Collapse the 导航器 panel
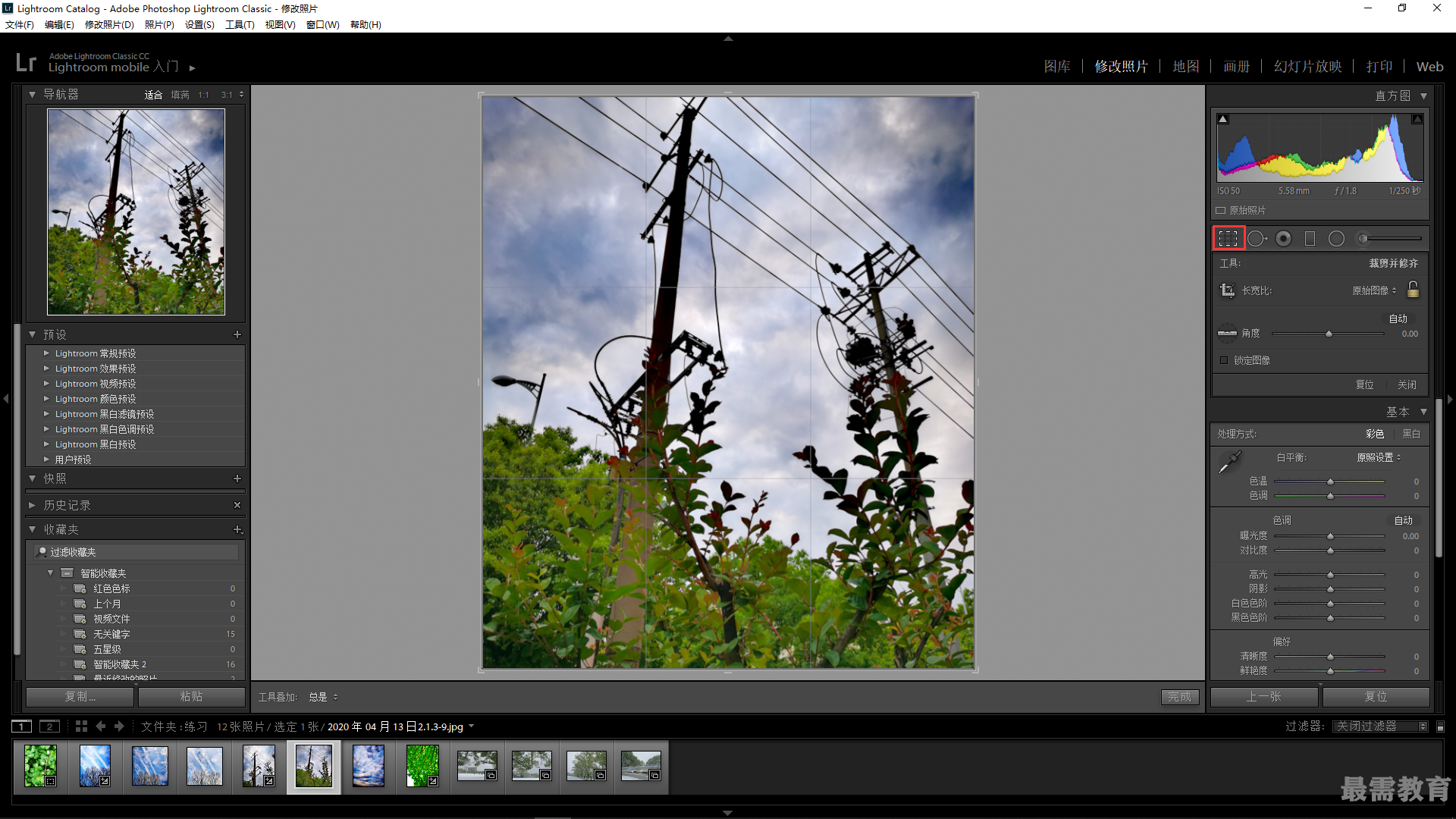This screenshot has height=819, width=1456. coord(32,95)
